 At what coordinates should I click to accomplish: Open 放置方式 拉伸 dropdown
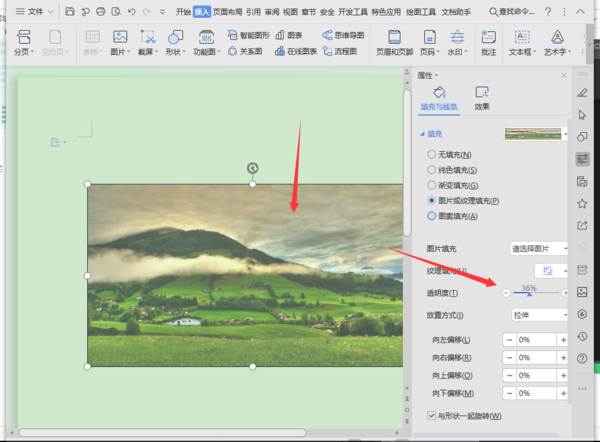pyautogui.click(x=539, y=315)
